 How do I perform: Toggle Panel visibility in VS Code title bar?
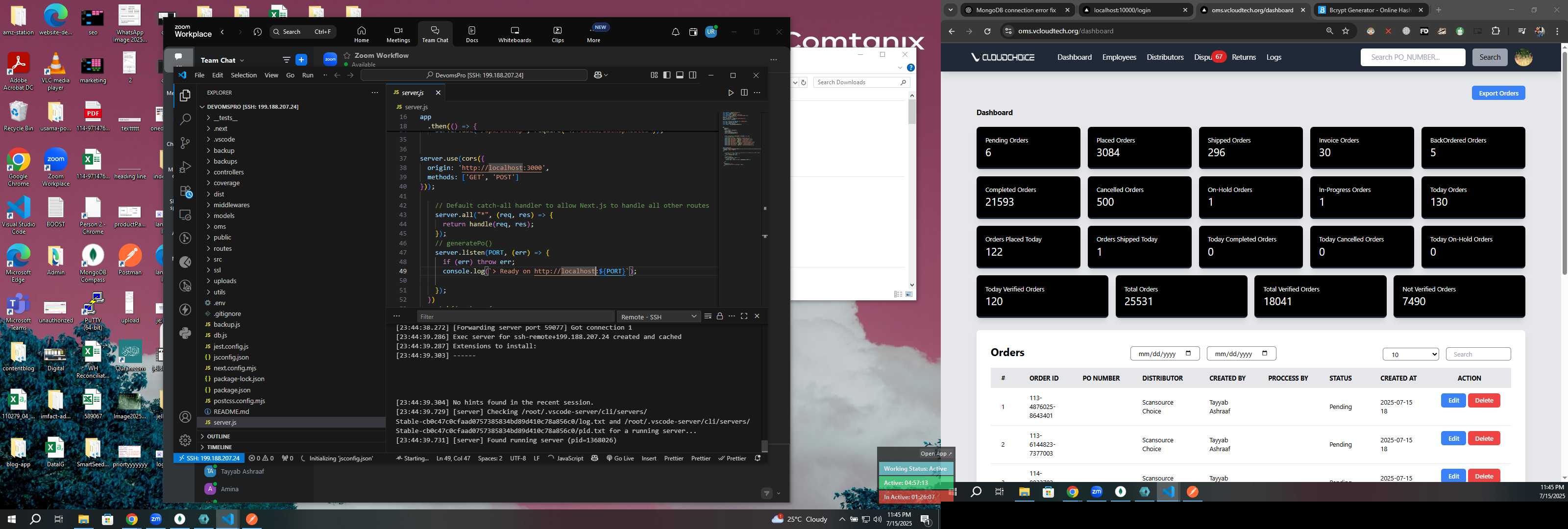click(x=679, y=75)
